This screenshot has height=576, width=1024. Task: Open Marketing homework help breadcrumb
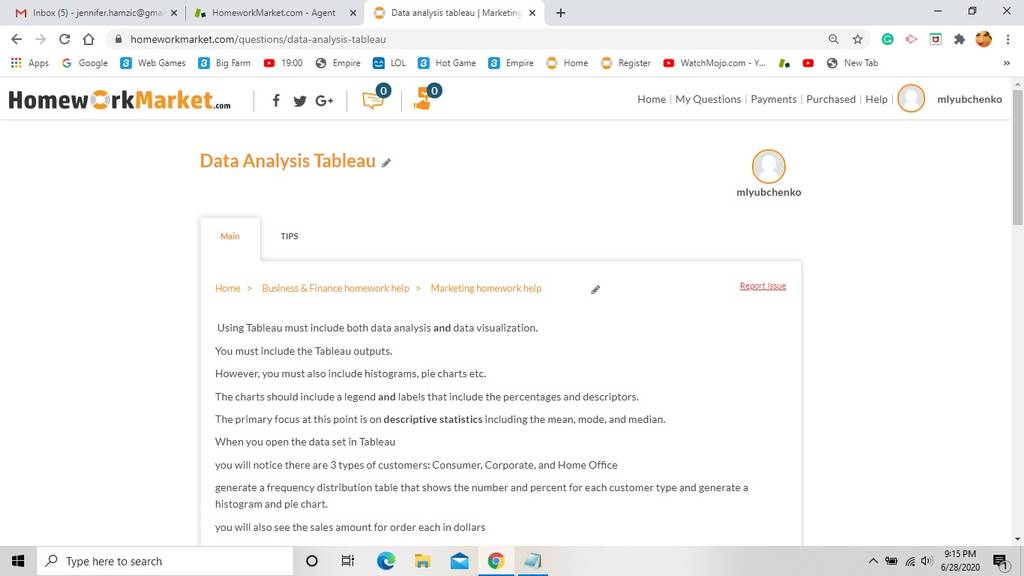(486, 288)
